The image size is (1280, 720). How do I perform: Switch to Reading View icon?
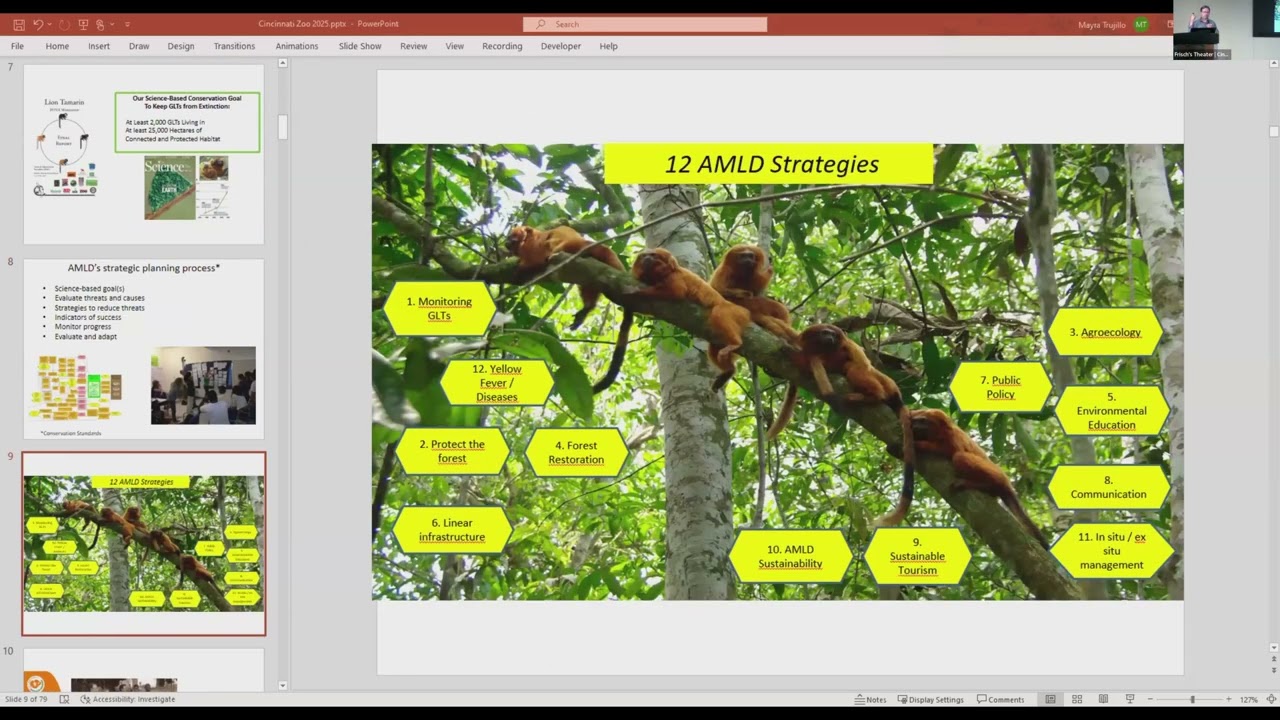coord(1103,699)
